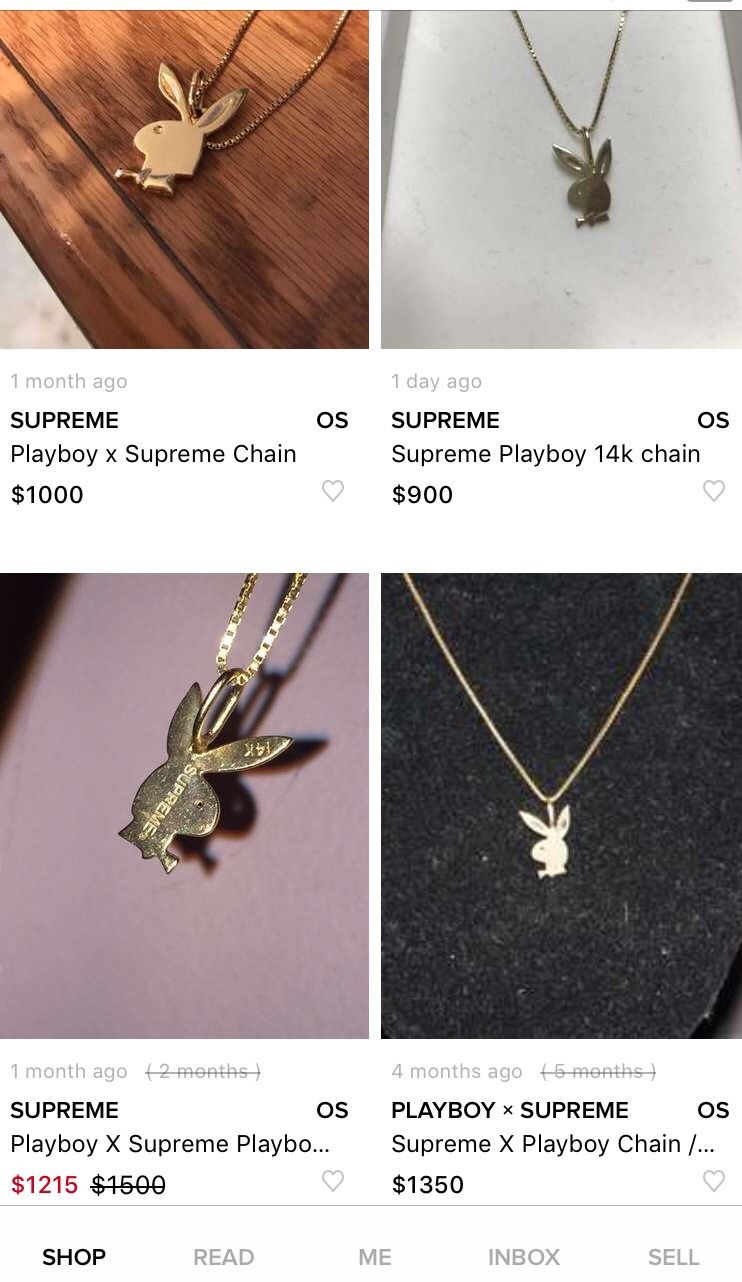Image resolution: width=742 pixels, height=1282 pixels.
Task: Switch to the READ tab
Action: tap(224, 1256)
